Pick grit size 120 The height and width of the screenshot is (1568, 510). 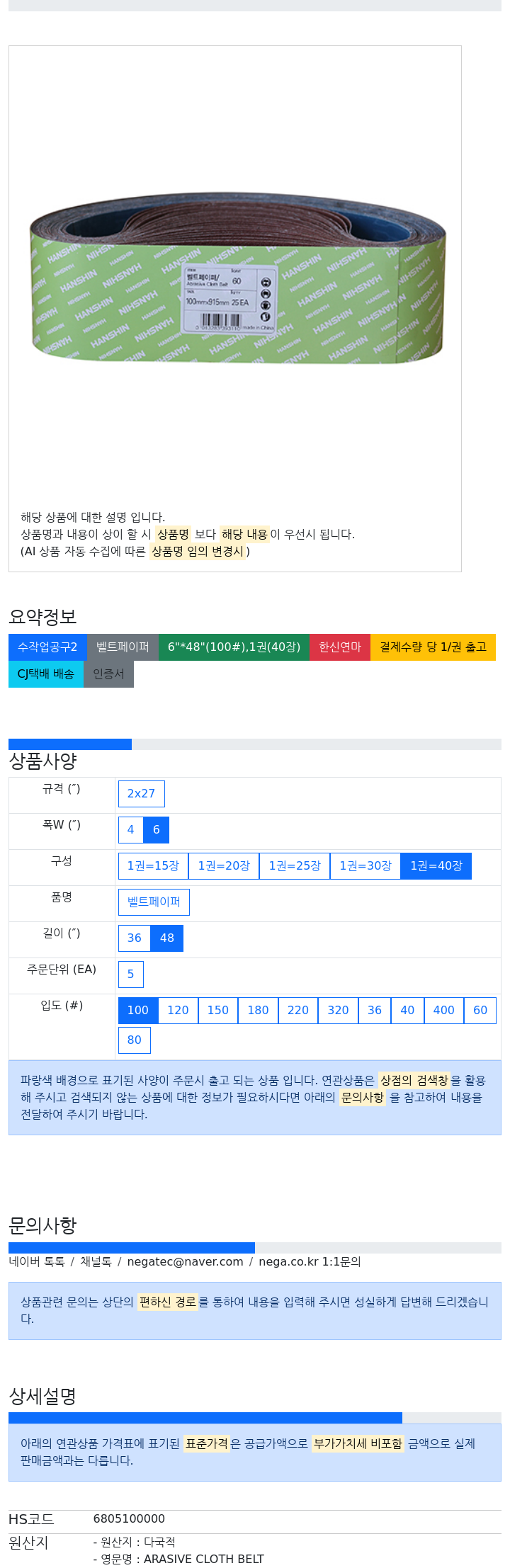tap(178, 1011)
